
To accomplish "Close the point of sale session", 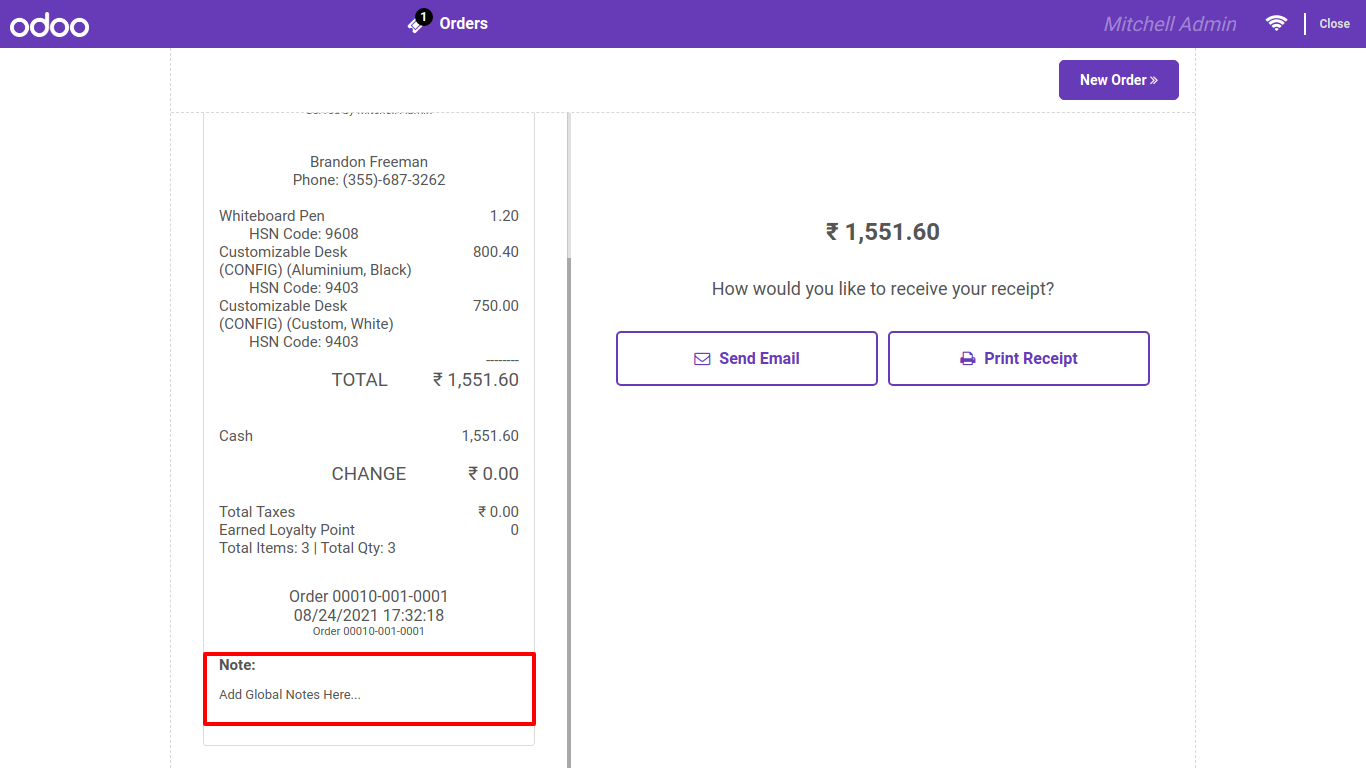I will 1334,24.
